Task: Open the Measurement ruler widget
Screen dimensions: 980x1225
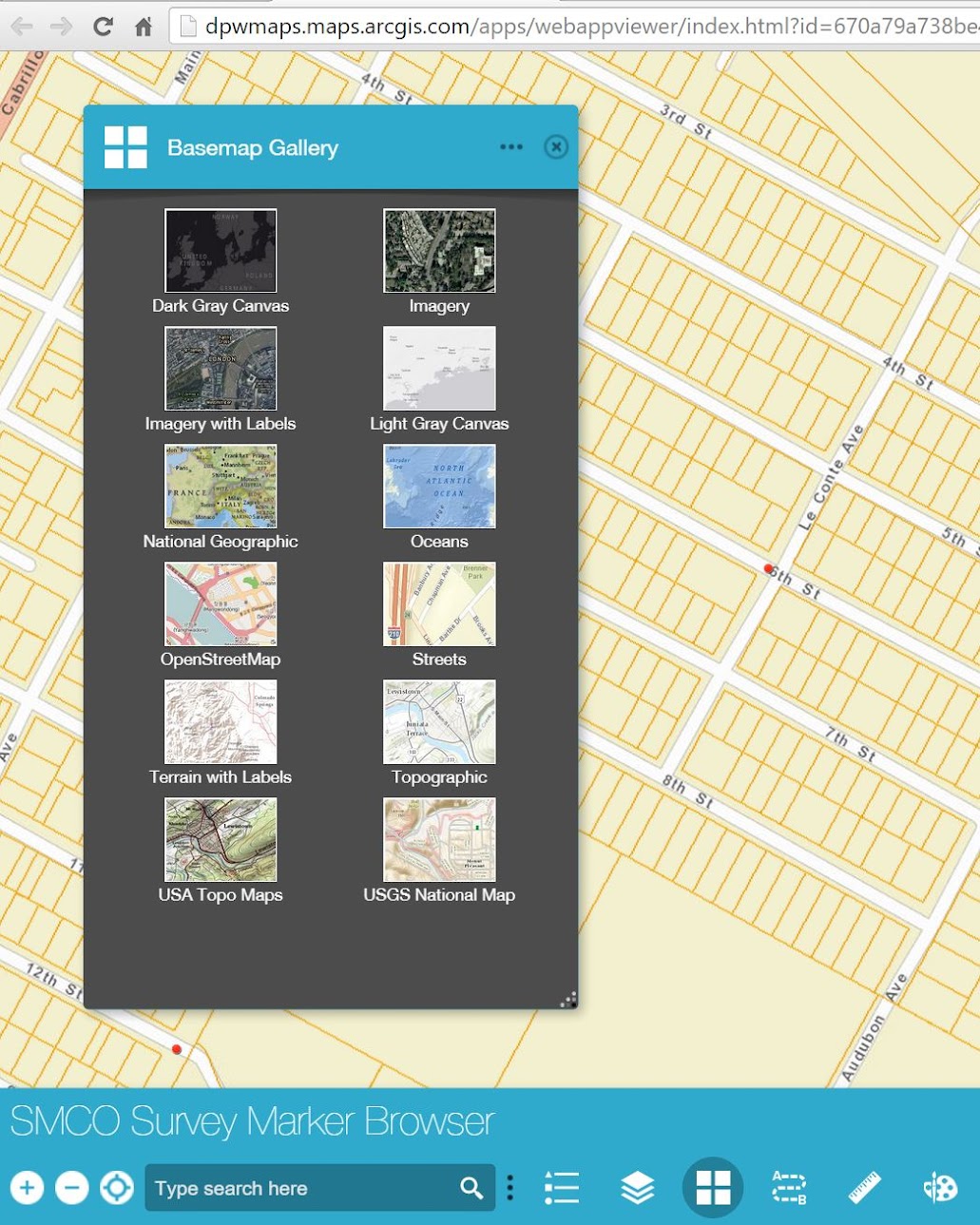Action: coord(864,1188)
